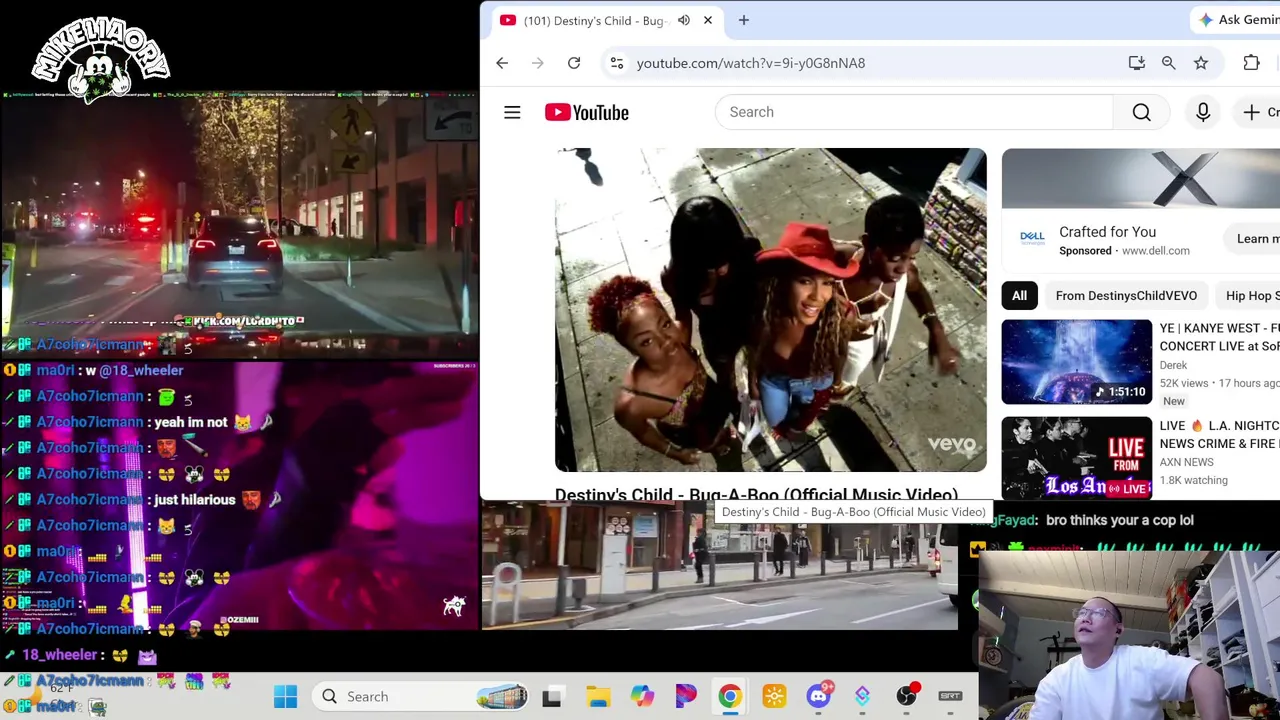Click chat message 'yeah im not'
The height and width of the screenshot is (720, 1280).
(x=190, y=422)
